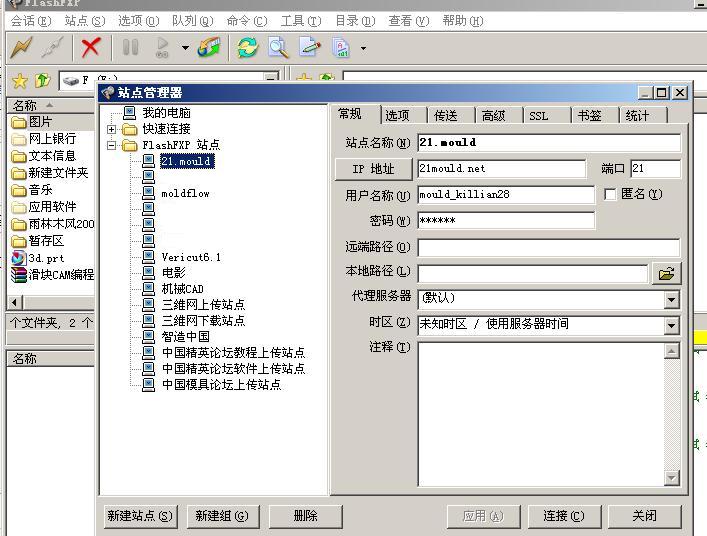The image size is (707, 536).
Task: Click the 注释 scrollbar down arrow
Action: 671,478
